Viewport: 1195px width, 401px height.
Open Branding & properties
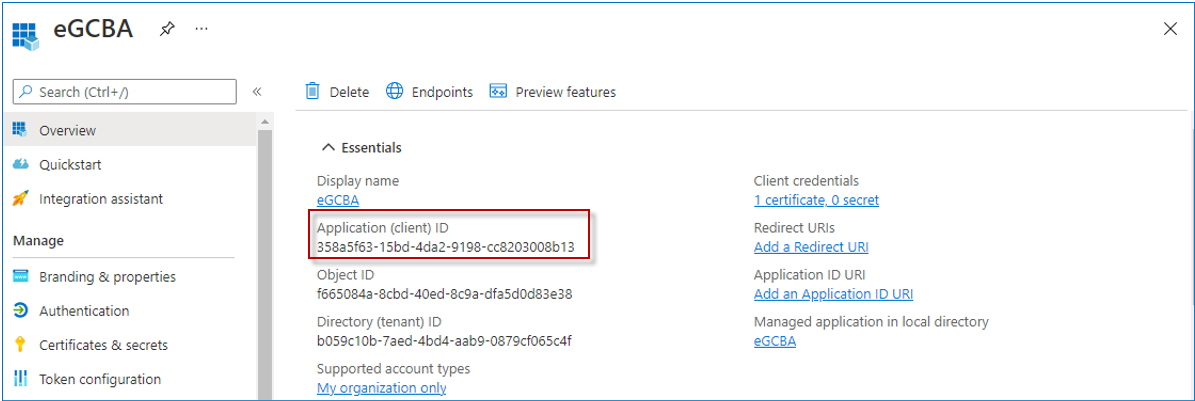[x=107, y=277]
